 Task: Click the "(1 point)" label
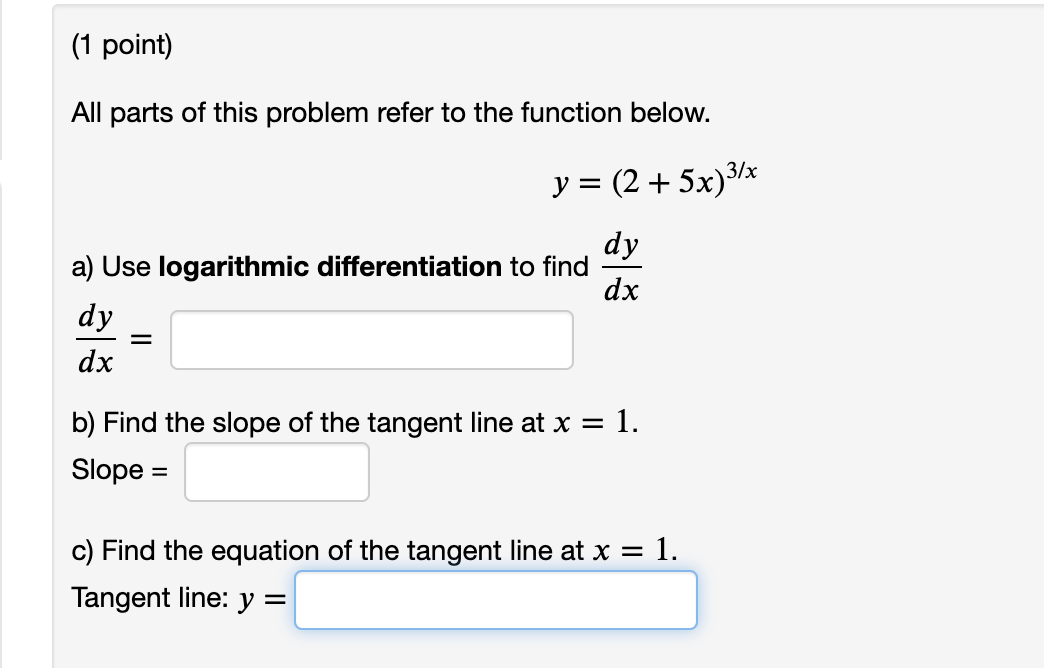[x=122, y=45]
